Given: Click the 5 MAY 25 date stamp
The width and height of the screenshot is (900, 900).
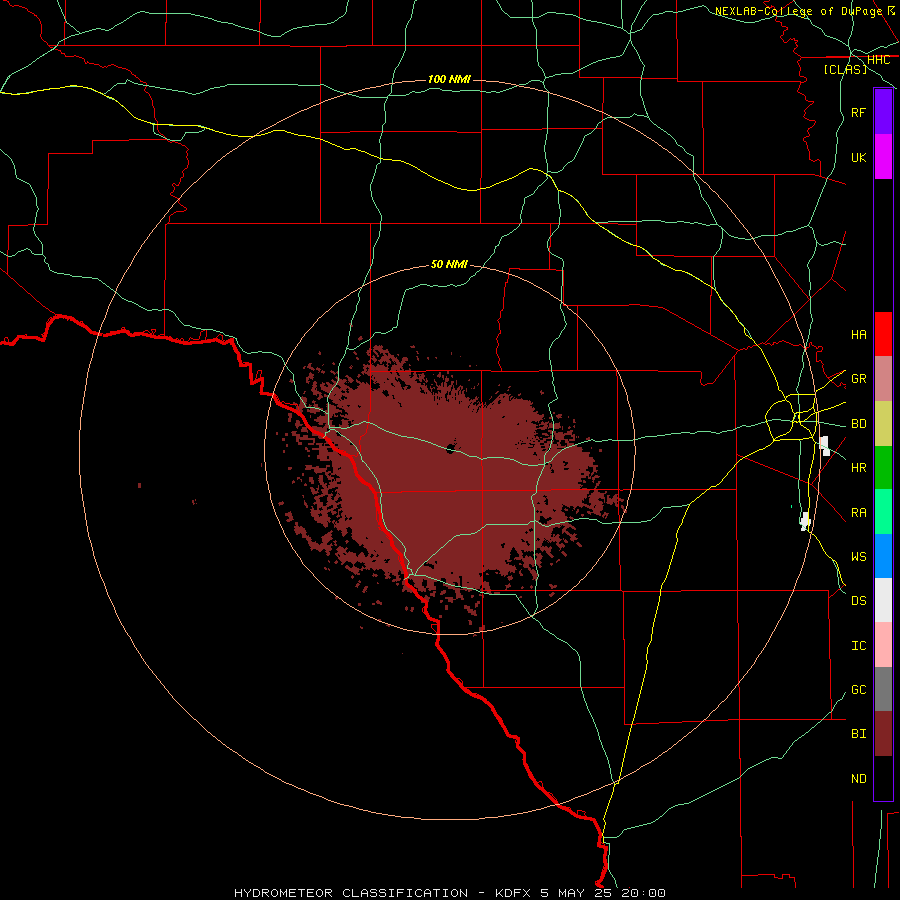Looking at the screenshot, I should coord(577,893).
